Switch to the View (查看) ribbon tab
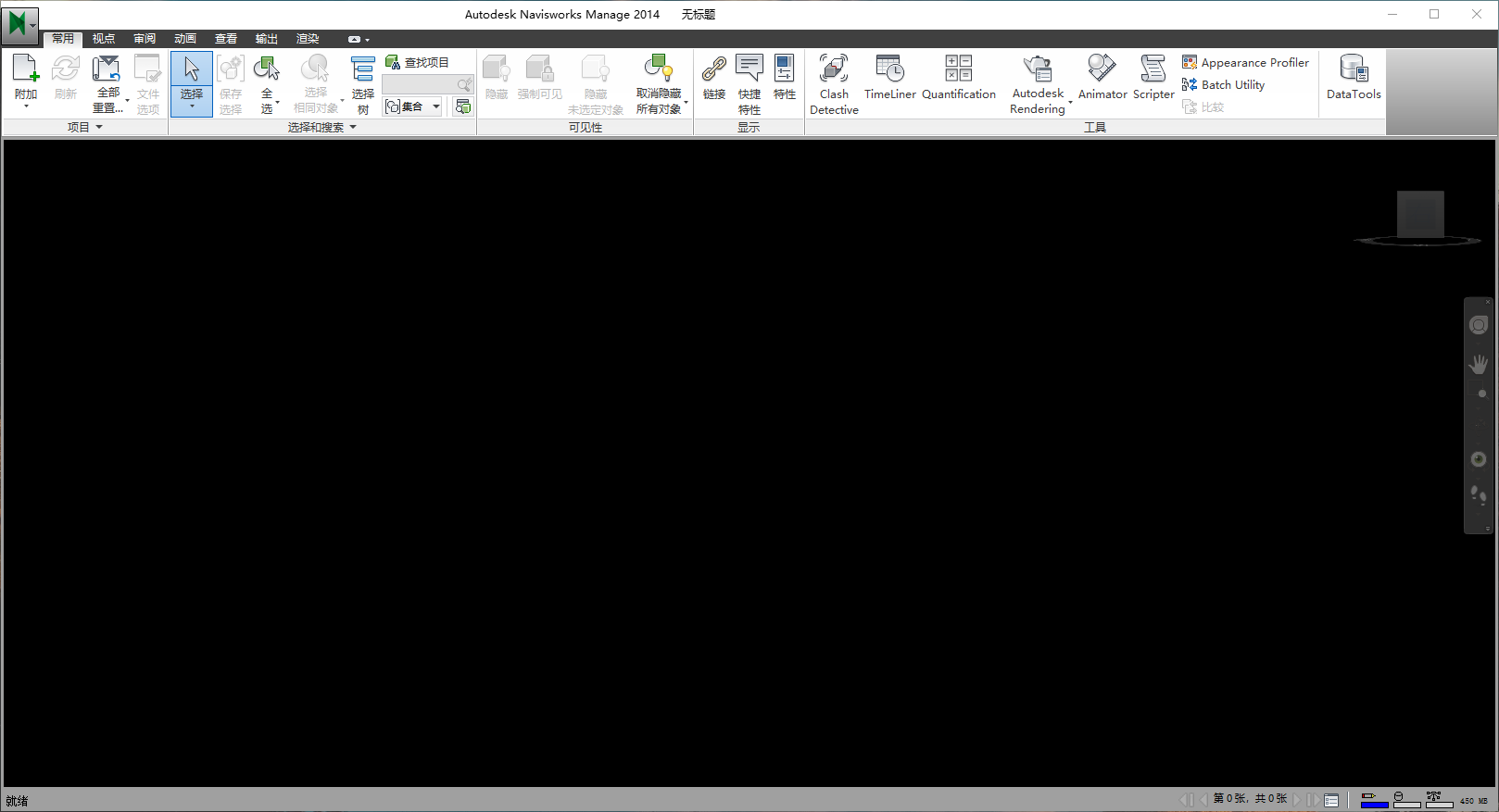The image size is (1499, 812). coord(226,39)
